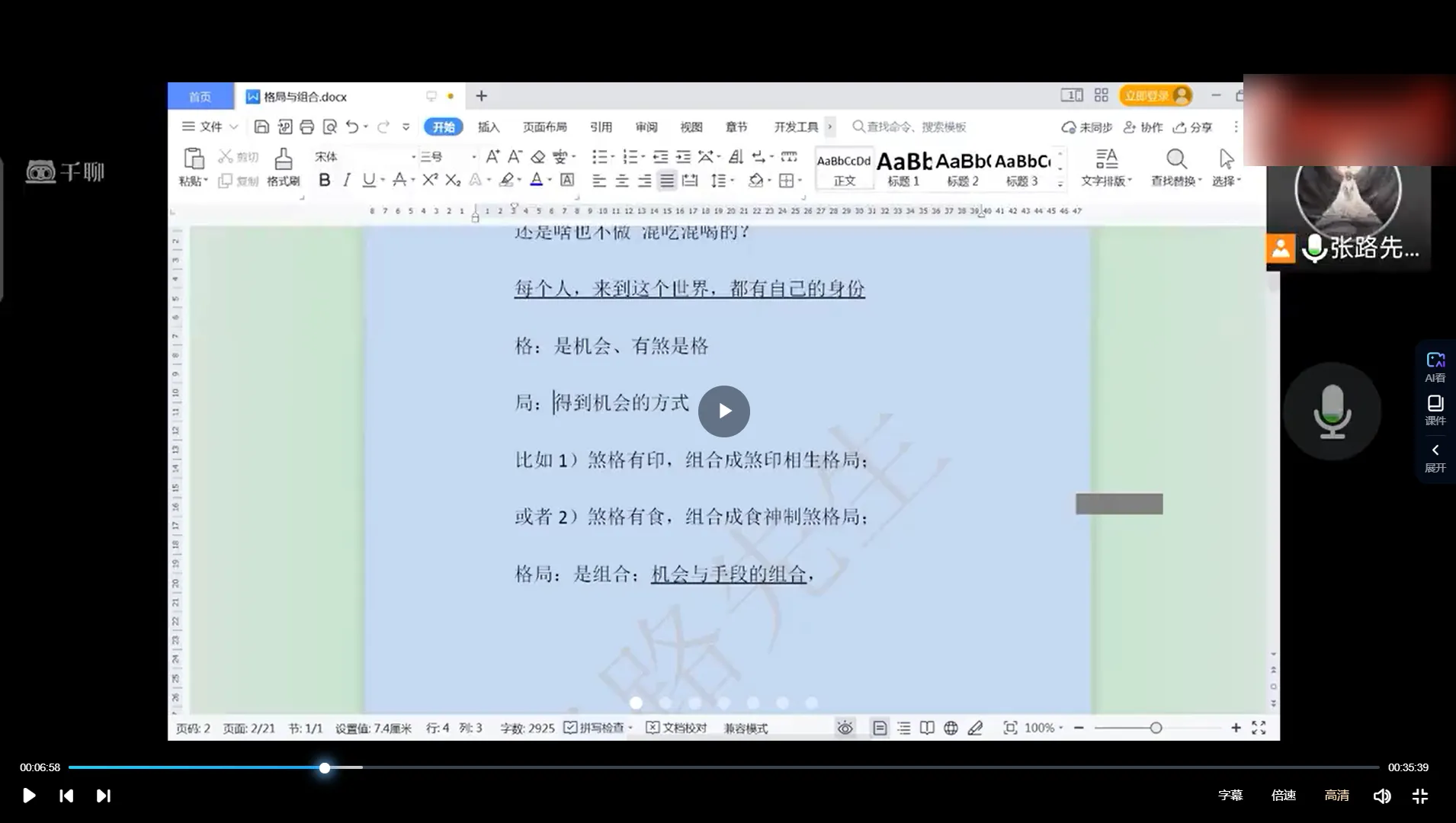
Task: Click the character border boxed-A icon
Action: (567, 180)
